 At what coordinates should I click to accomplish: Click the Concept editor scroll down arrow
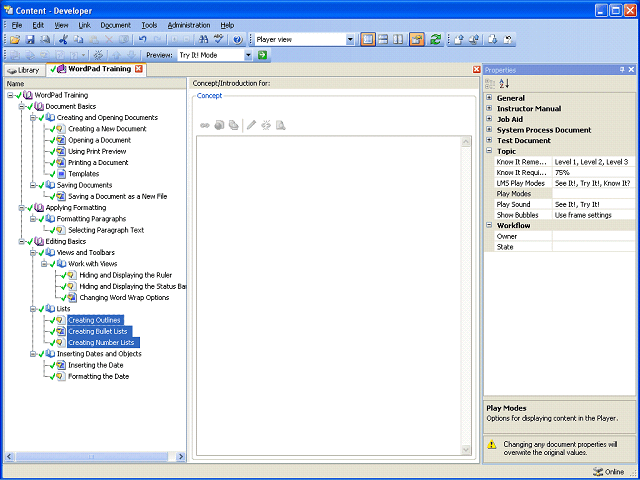466,450
